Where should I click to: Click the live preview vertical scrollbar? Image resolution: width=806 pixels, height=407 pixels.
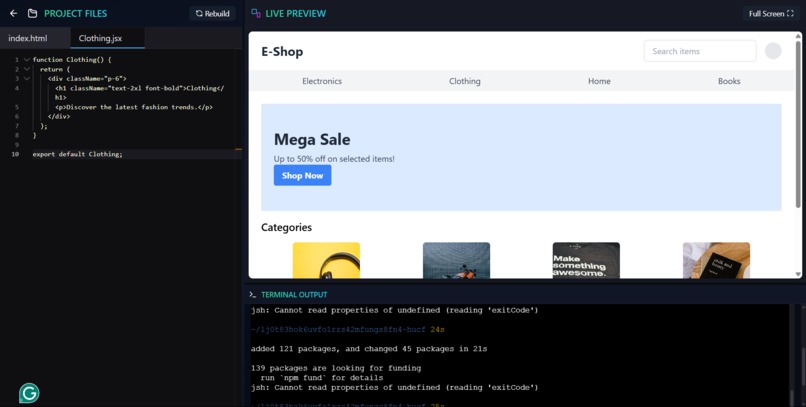tap(798, 123)
